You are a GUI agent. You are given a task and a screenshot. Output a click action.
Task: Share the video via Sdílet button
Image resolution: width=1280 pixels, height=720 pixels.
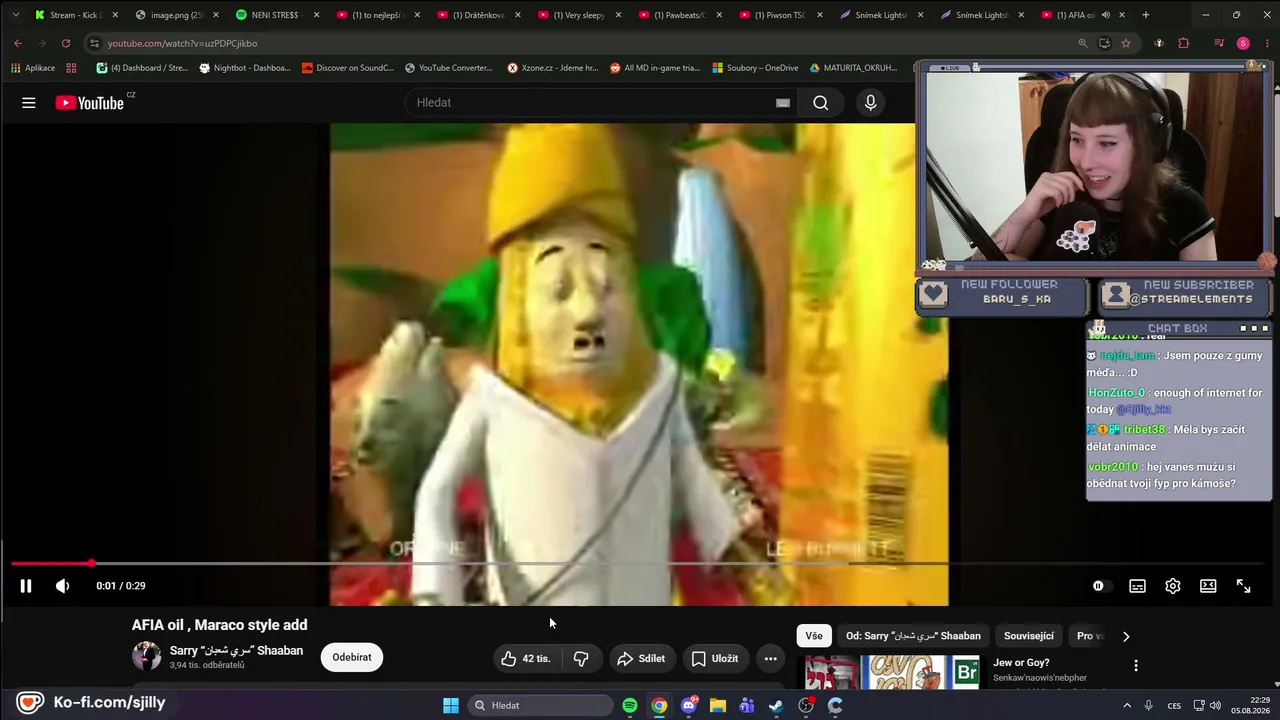tap(641, 658)
